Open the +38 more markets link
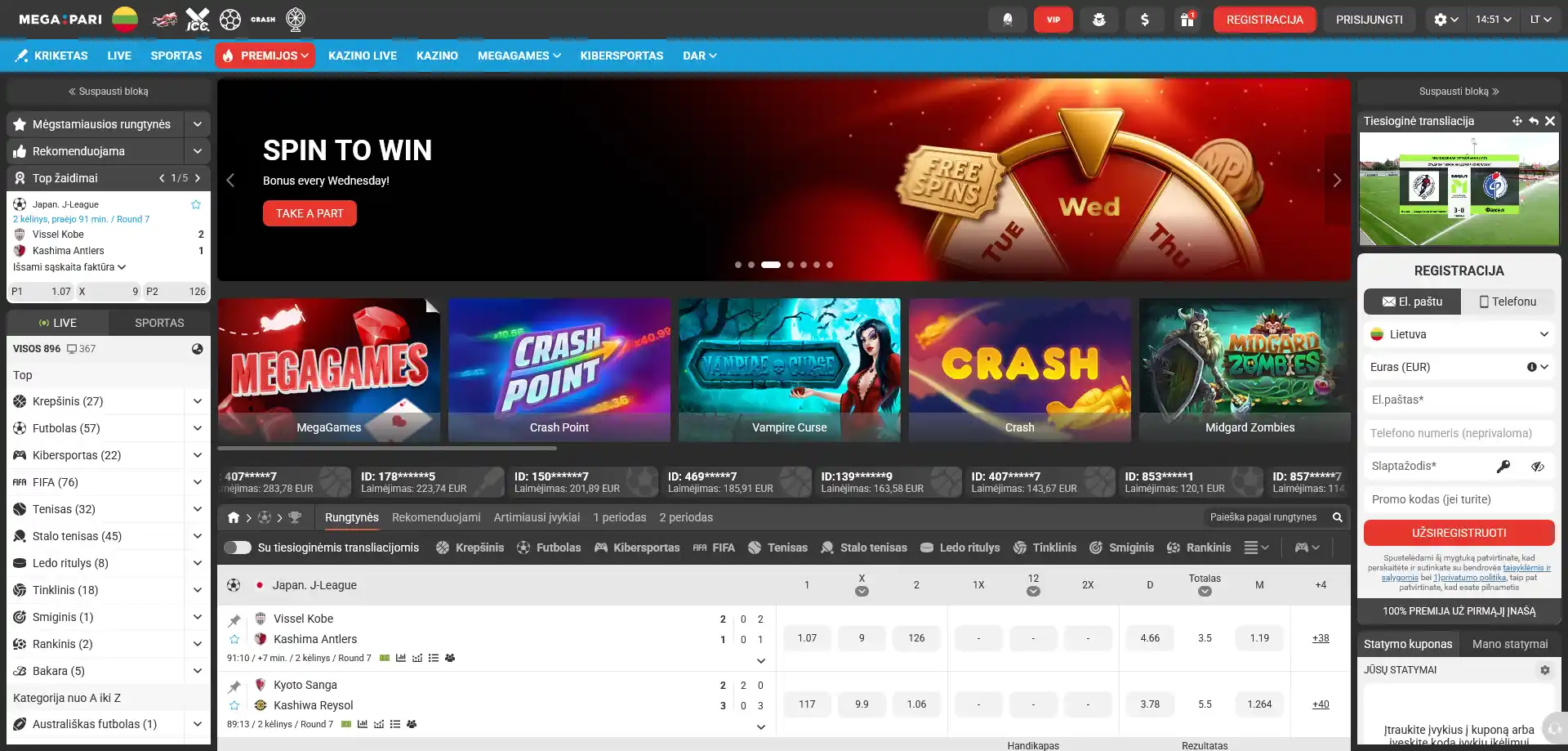1568x751 pixels. [1321, 638]
